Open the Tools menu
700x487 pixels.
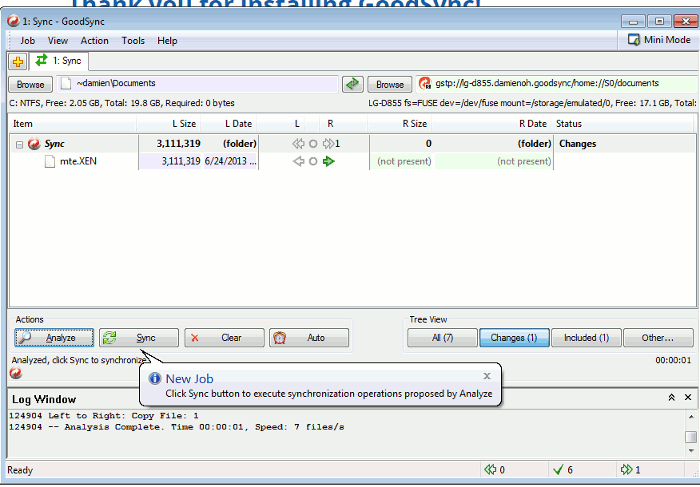click(x=133, y=41)
